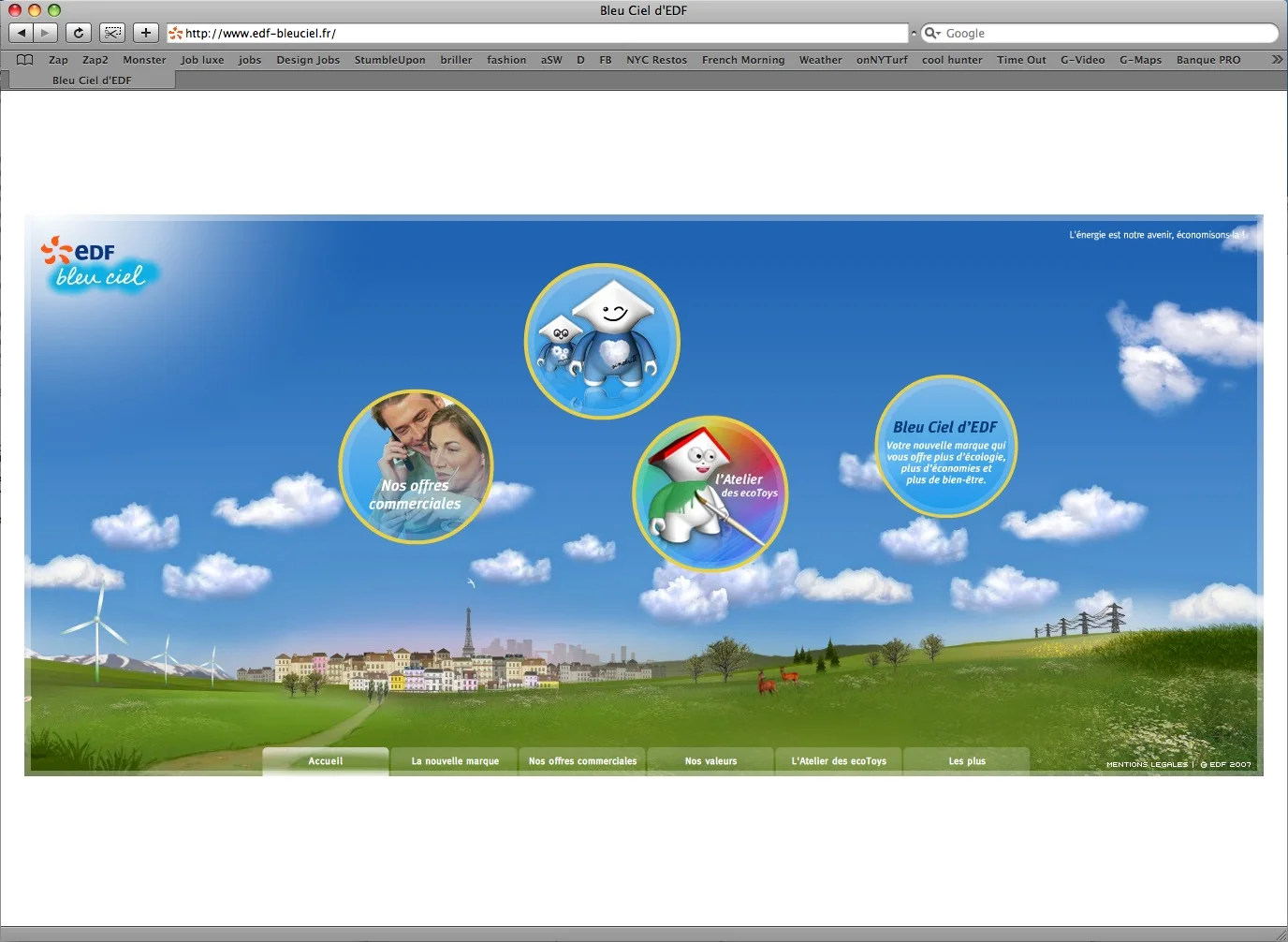Go forward with the Safari forward arrow
1288x942 pixels.
coord(46,33)
